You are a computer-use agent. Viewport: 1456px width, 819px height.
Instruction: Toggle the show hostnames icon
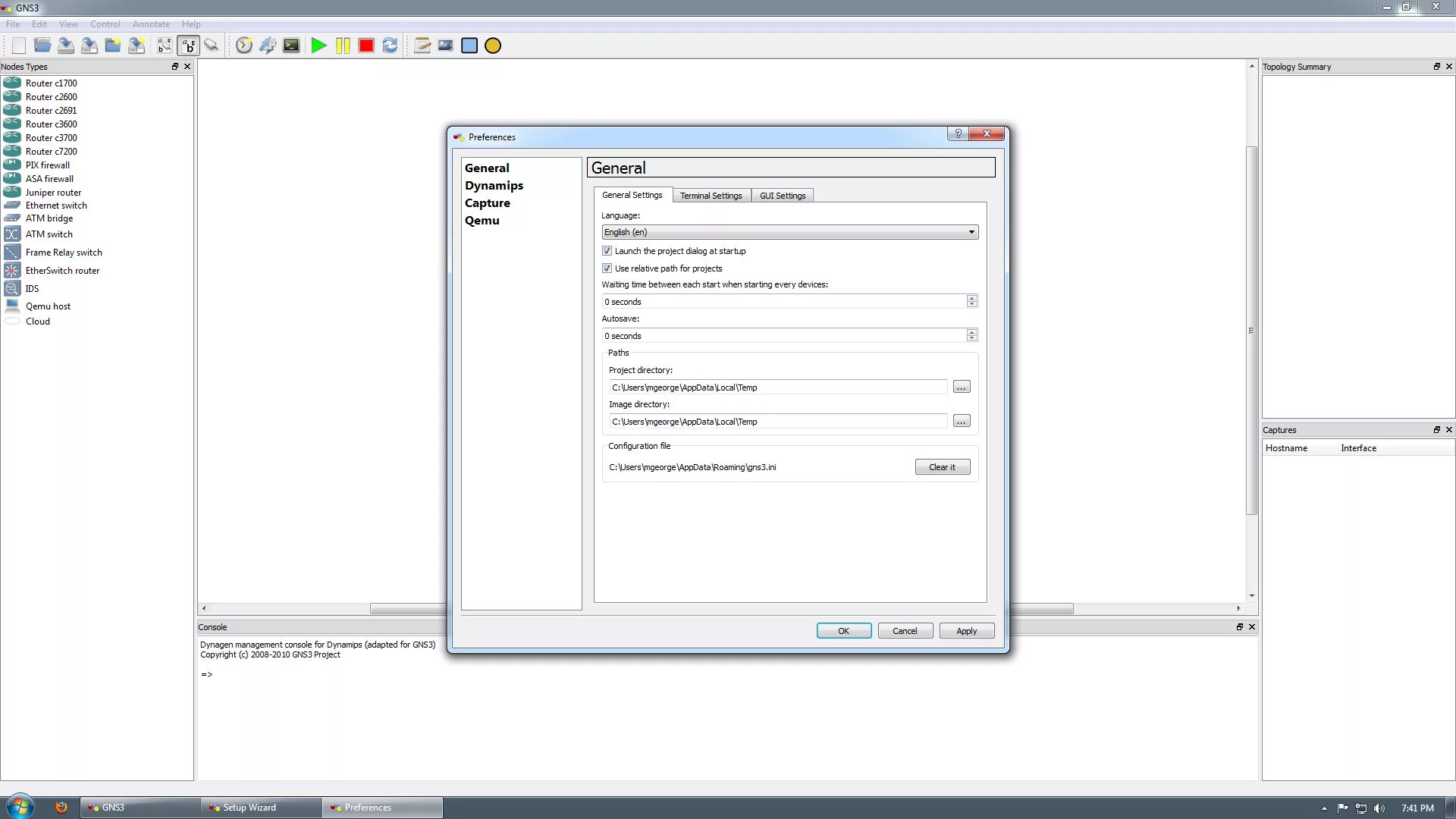click(188, 45)
